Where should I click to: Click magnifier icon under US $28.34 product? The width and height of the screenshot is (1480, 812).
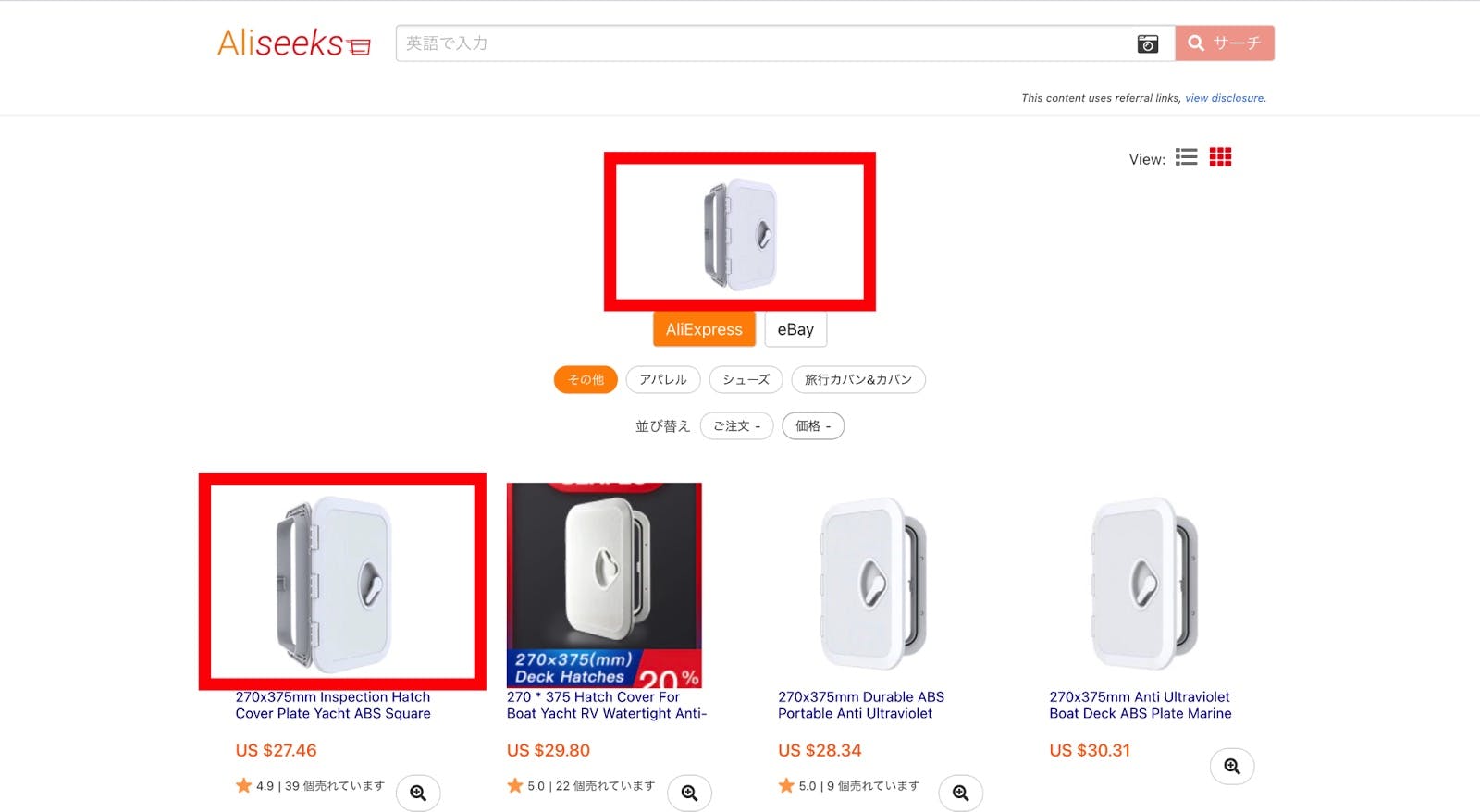coord(960,793)
